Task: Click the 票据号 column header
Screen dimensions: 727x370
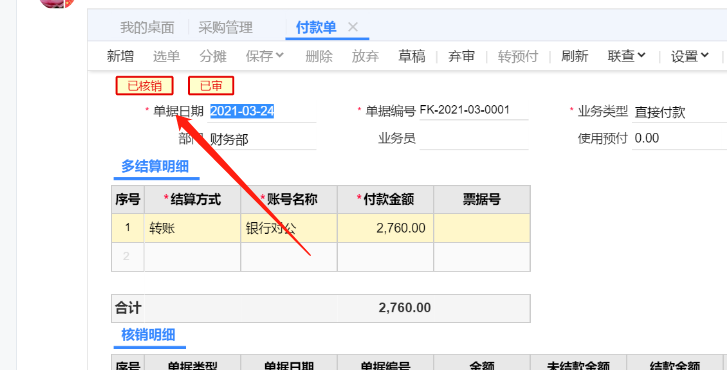Action: coord(482,200)
